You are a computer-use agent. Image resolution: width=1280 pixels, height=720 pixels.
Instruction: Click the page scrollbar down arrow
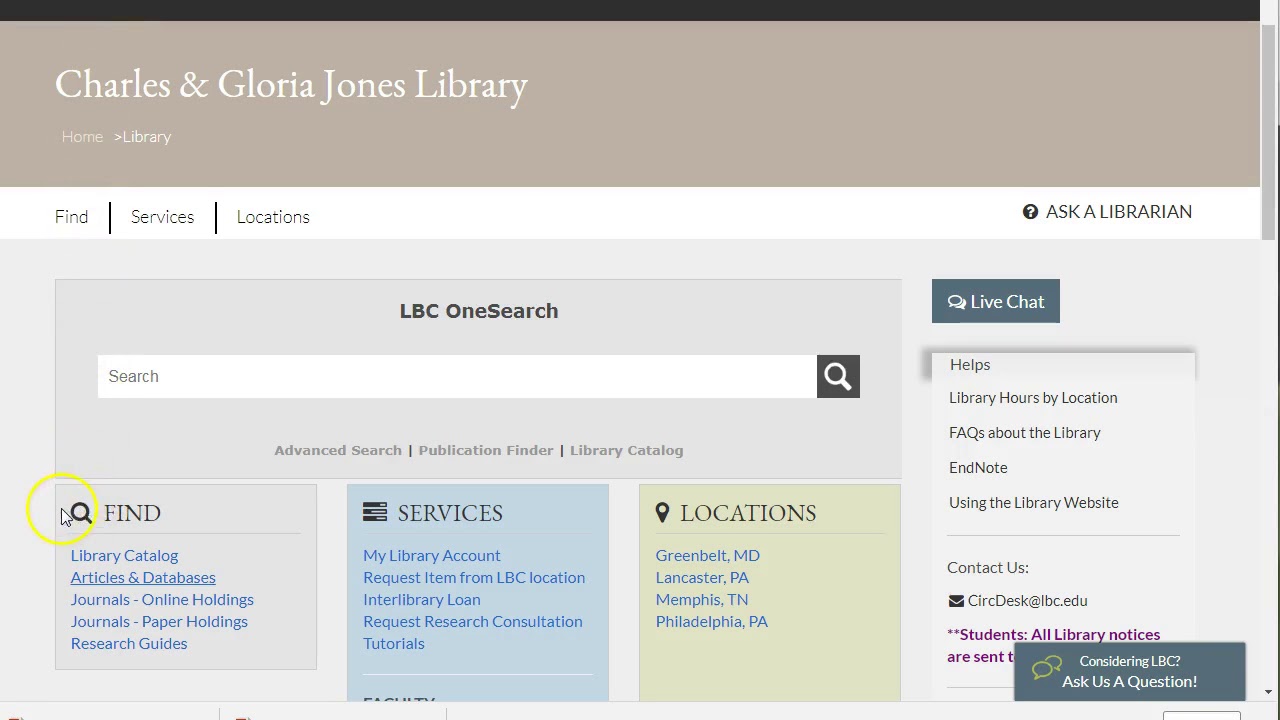click(1269, 691)
